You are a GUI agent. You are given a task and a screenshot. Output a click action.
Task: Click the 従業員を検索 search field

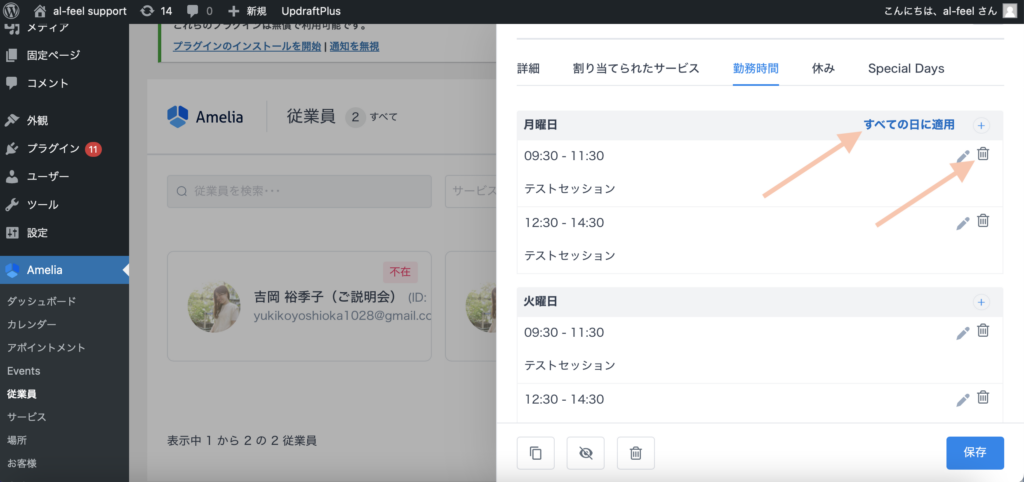point(300,191)
